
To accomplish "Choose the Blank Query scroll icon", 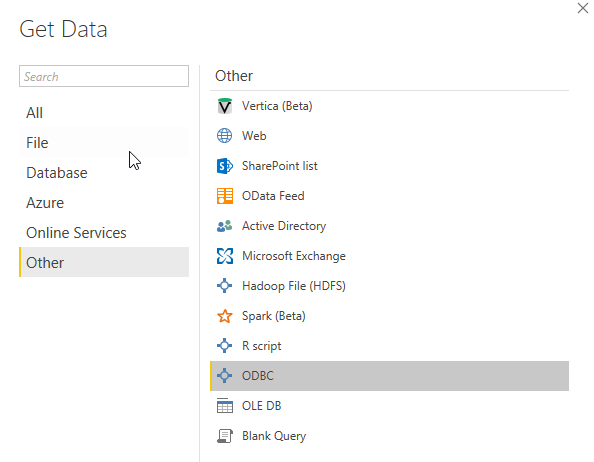I will point(225,436).
